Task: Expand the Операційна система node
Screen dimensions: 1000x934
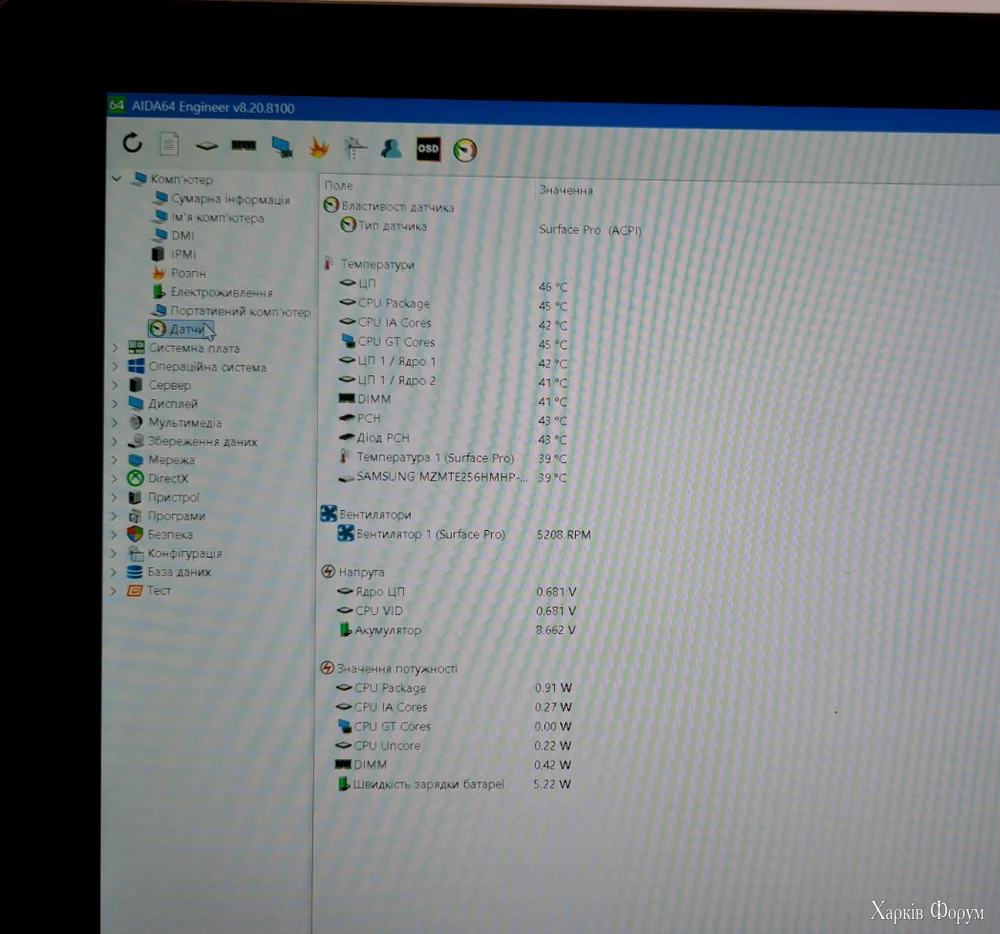Action: click(115, 367)
